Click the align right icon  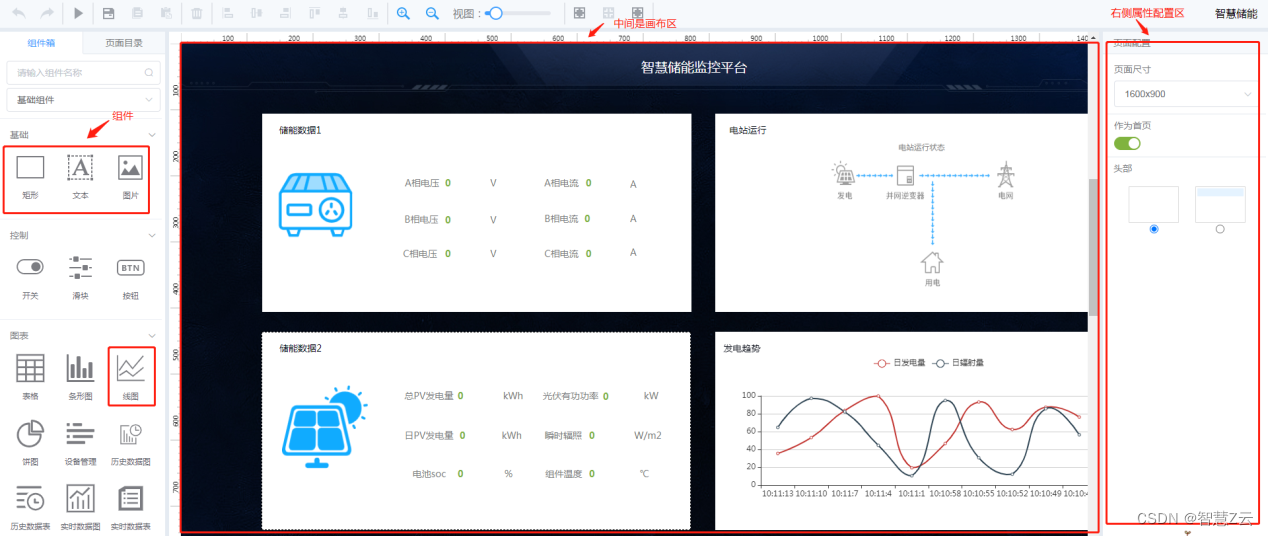coord(284,13)
